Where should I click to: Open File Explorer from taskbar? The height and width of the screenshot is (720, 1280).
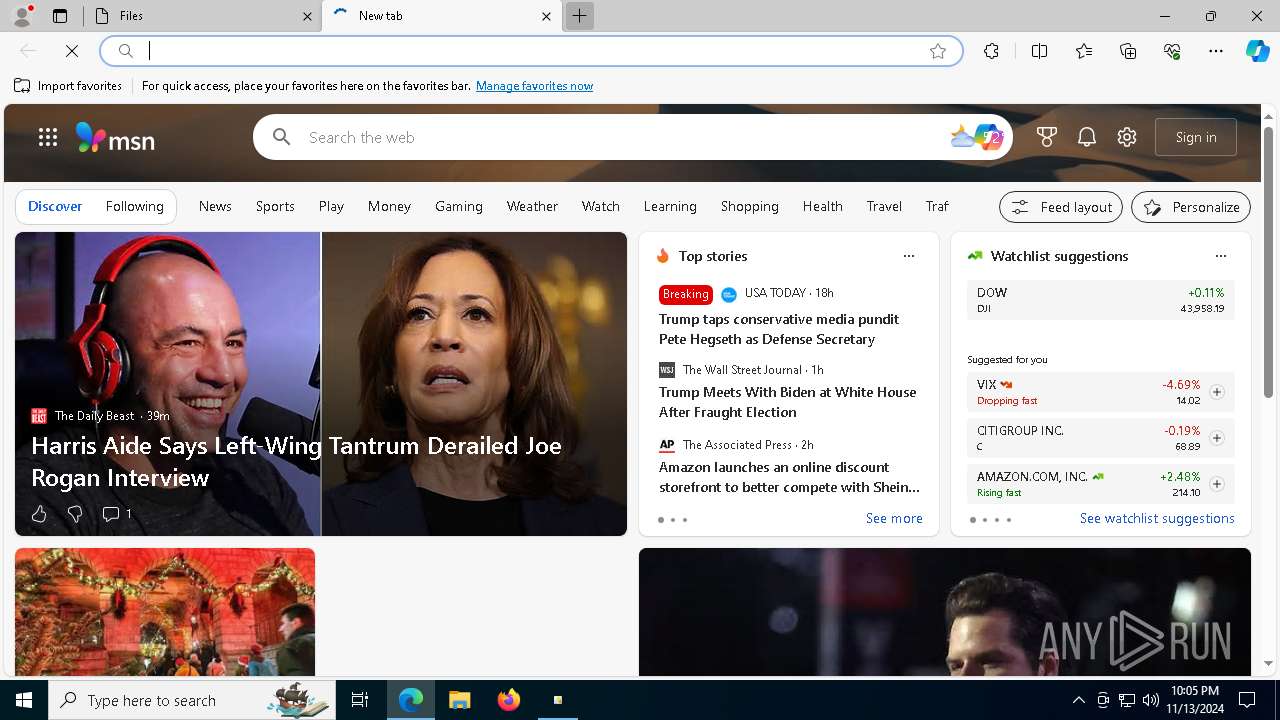tap(459, 700)
